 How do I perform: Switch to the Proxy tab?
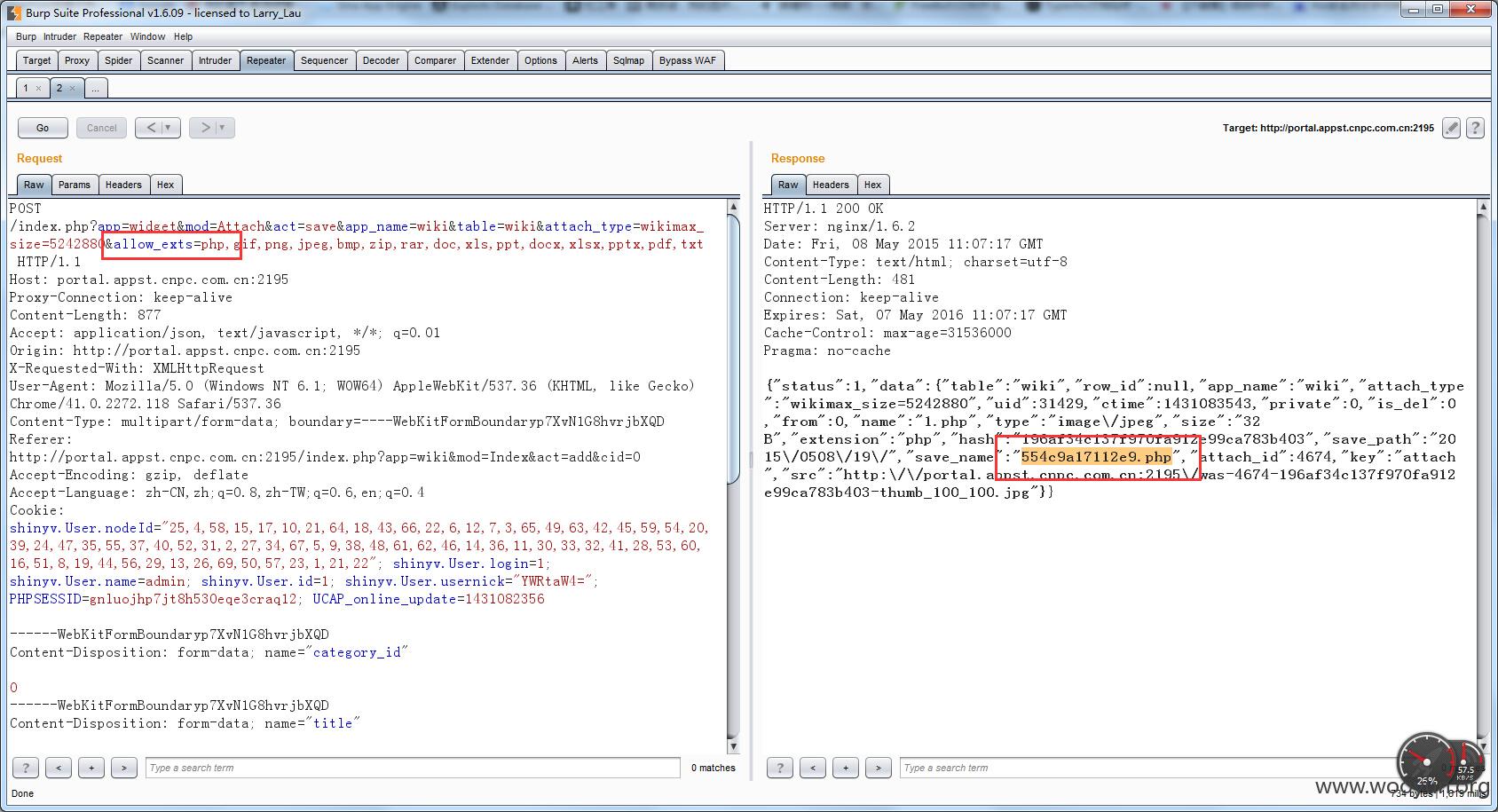click(x=77, y=60)
